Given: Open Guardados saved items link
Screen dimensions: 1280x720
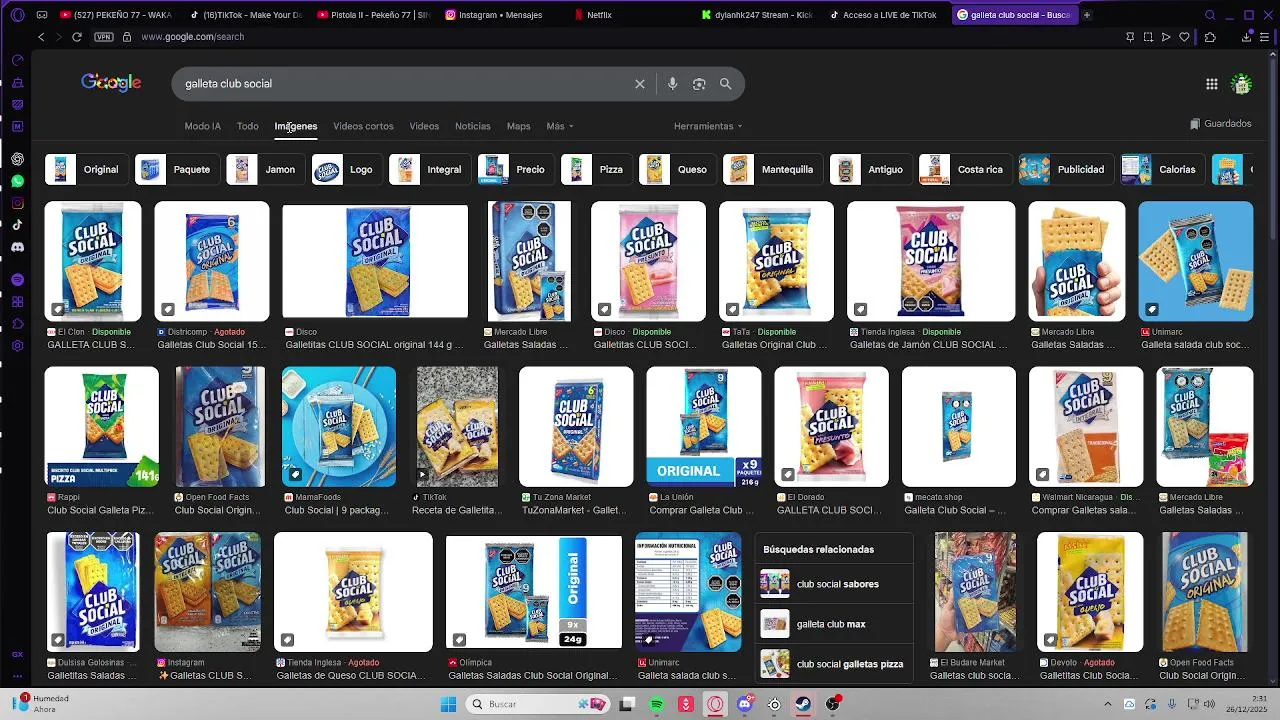Looking at the screenshot, I should tap(1220, 124).
